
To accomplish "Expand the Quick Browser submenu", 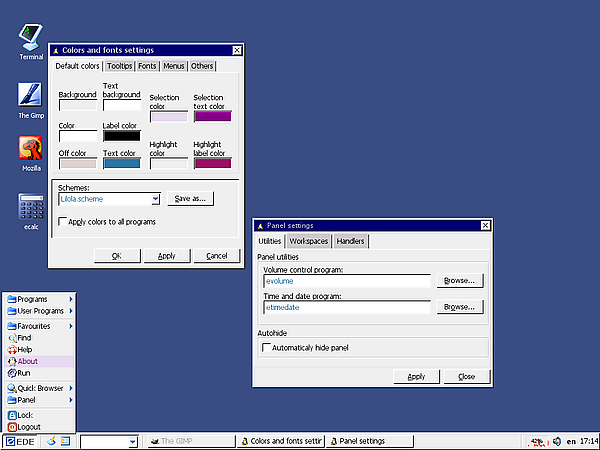I will pos(40,388).
